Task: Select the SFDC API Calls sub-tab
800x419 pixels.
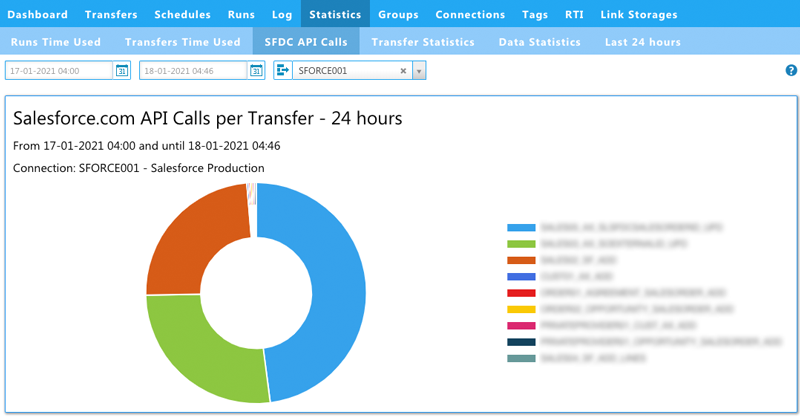Action: click(306, 42)
